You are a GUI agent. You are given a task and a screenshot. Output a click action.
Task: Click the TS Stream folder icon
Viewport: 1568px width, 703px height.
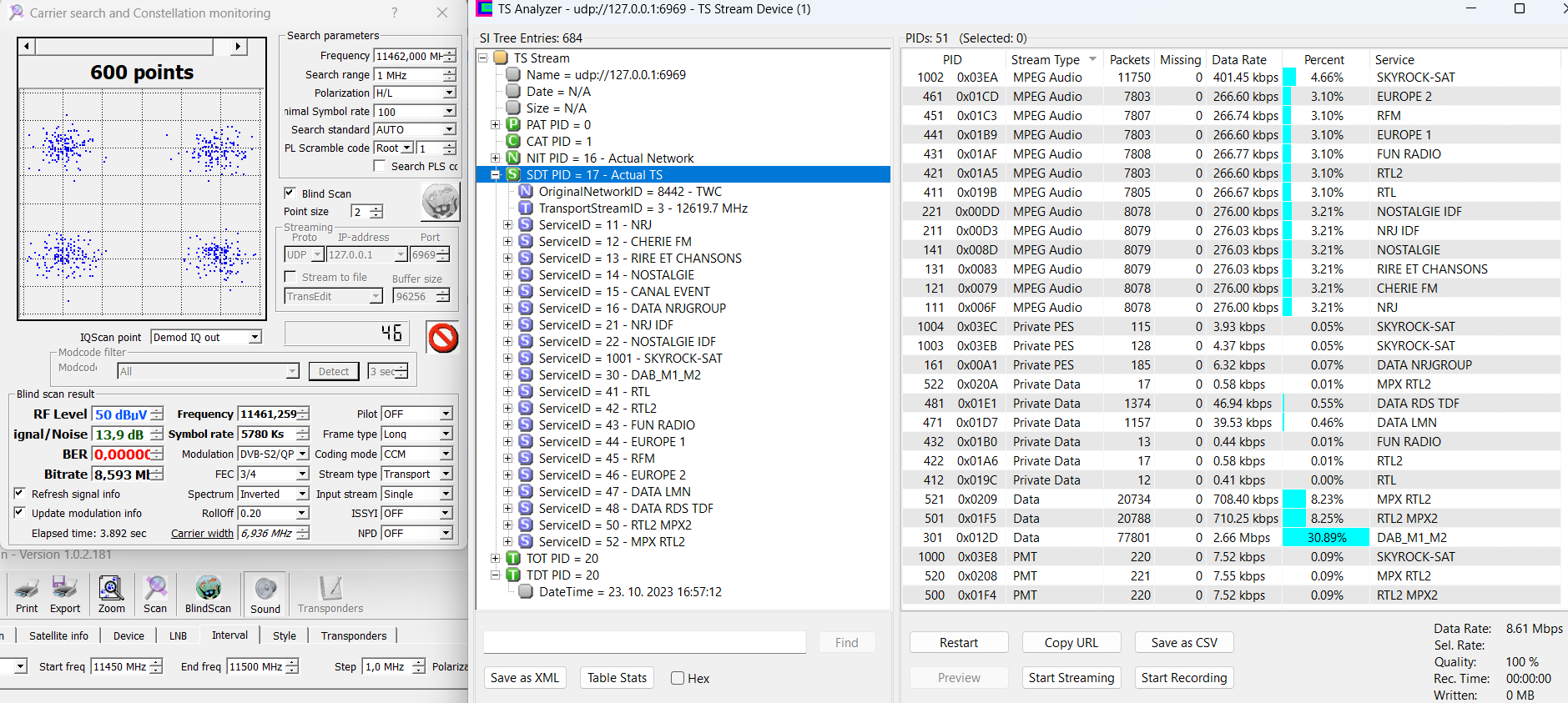coord(501,58)
